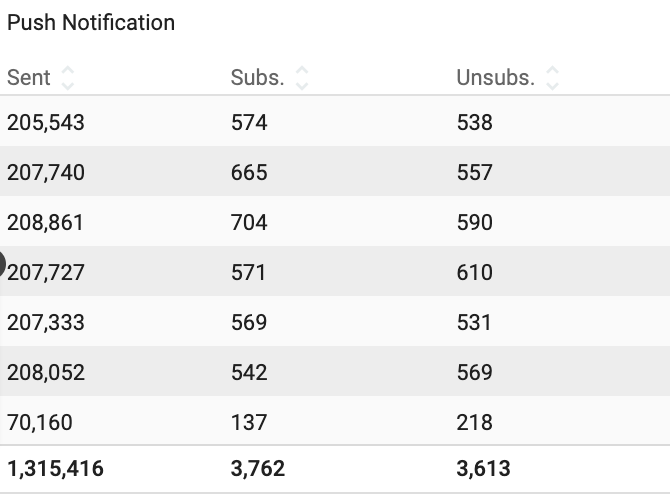
Task: Select the 665 subscriptions cell
Action: (249, 173)
